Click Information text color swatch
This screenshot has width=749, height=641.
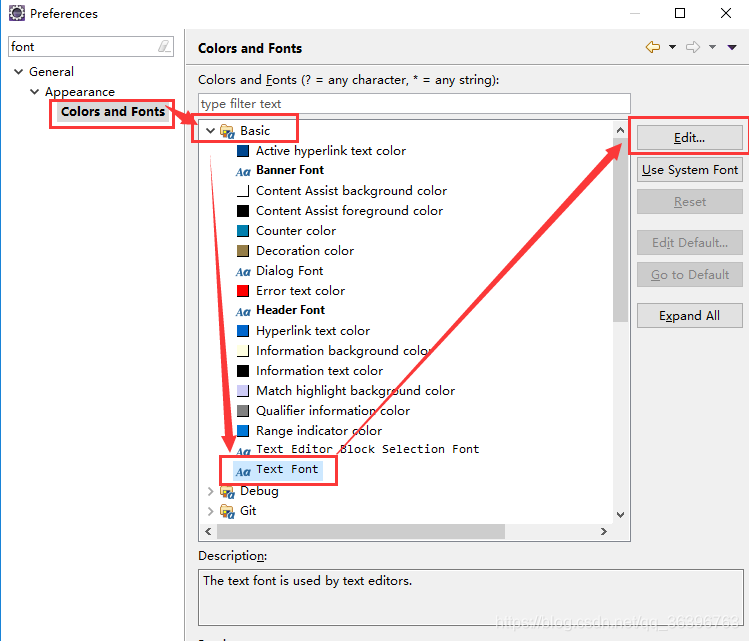point(243,371)
